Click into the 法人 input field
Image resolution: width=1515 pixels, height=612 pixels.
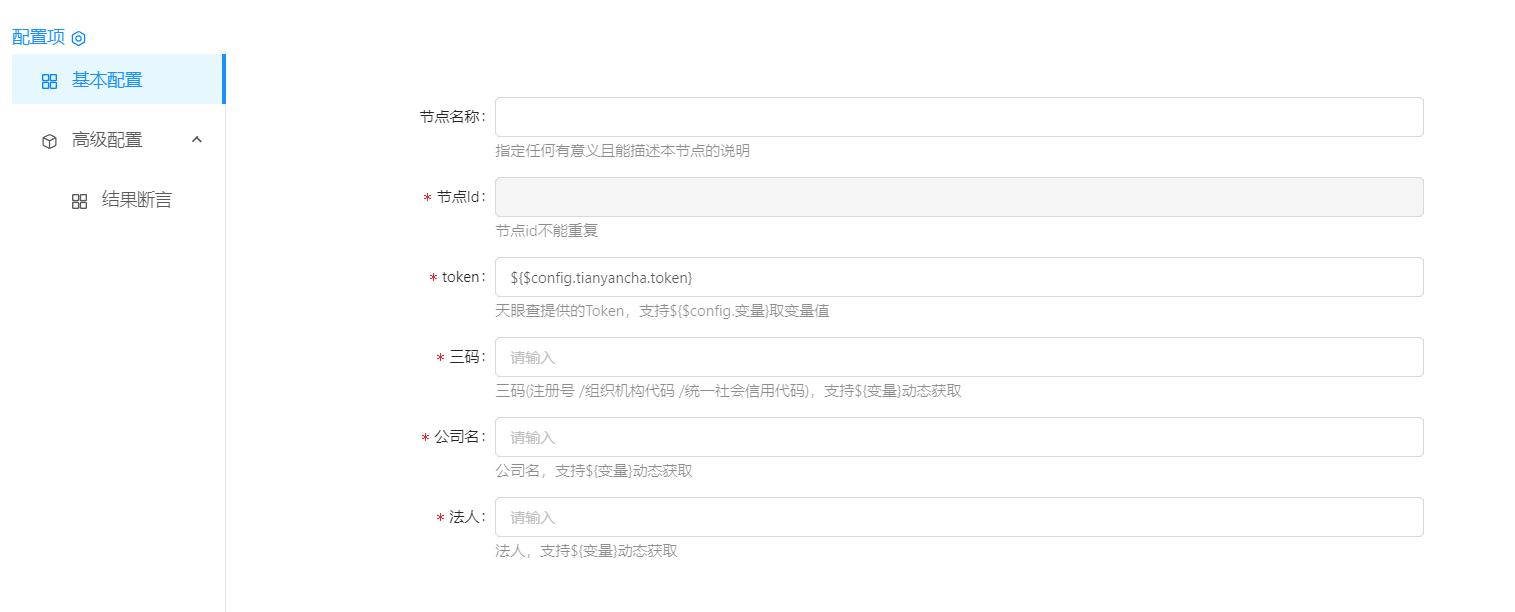click(x=958, y=517)
